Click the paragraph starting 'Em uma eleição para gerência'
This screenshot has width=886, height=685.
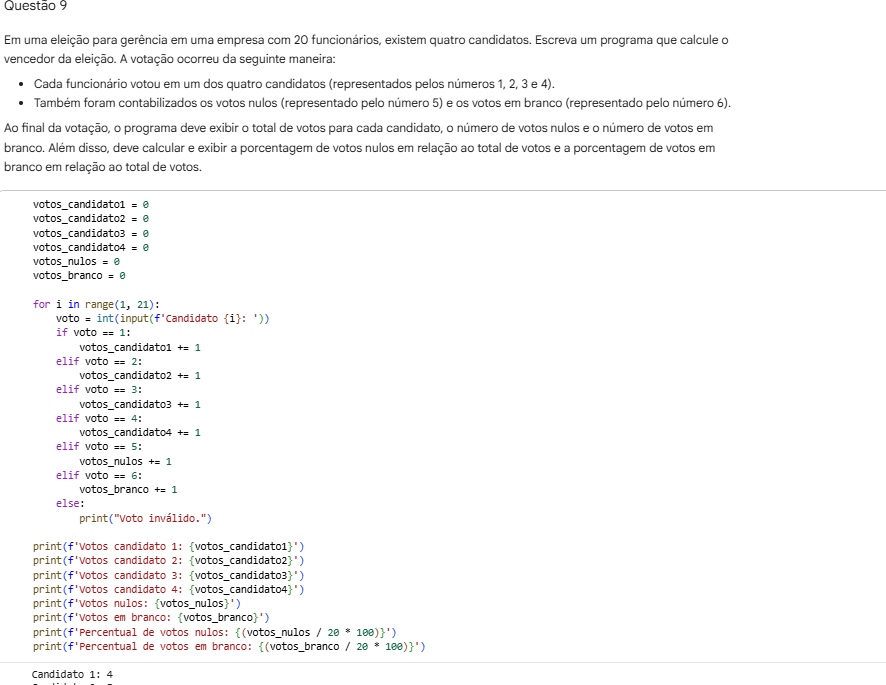366,49
